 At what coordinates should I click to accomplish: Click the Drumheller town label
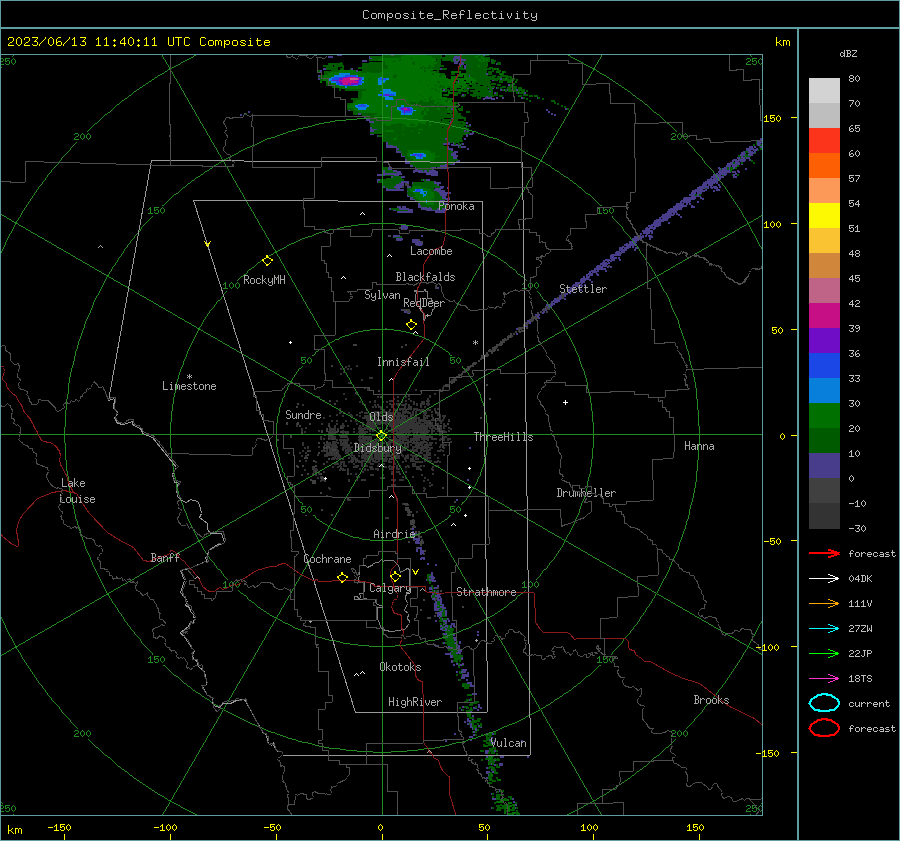coord(586,493)
